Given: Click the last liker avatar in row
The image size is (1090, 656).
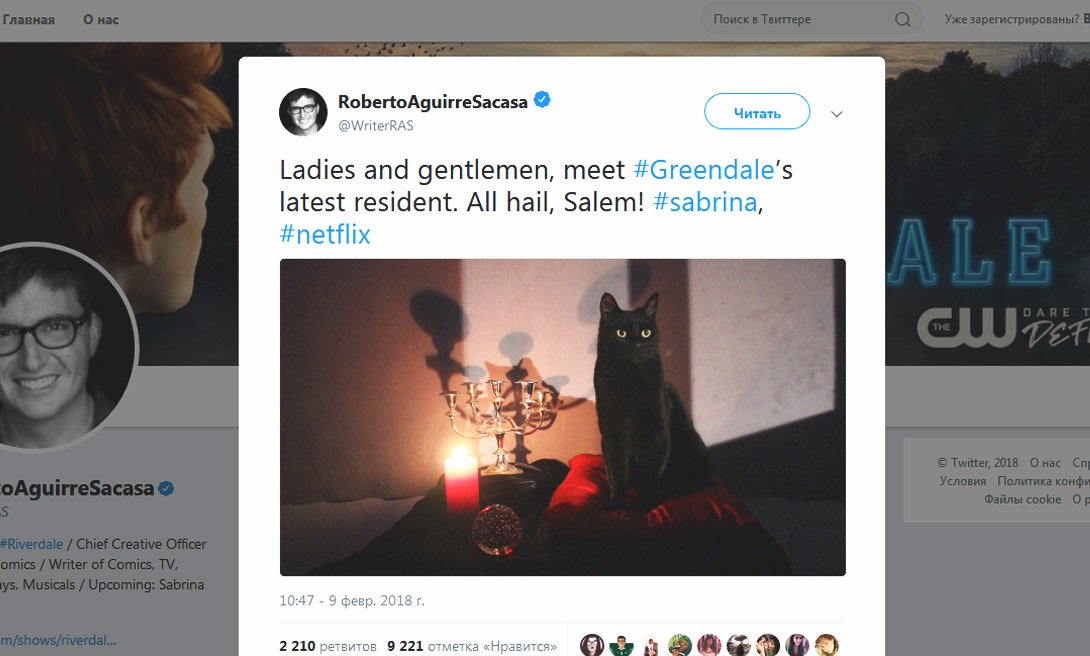Looking at the screenshot, I should point(827,646).
